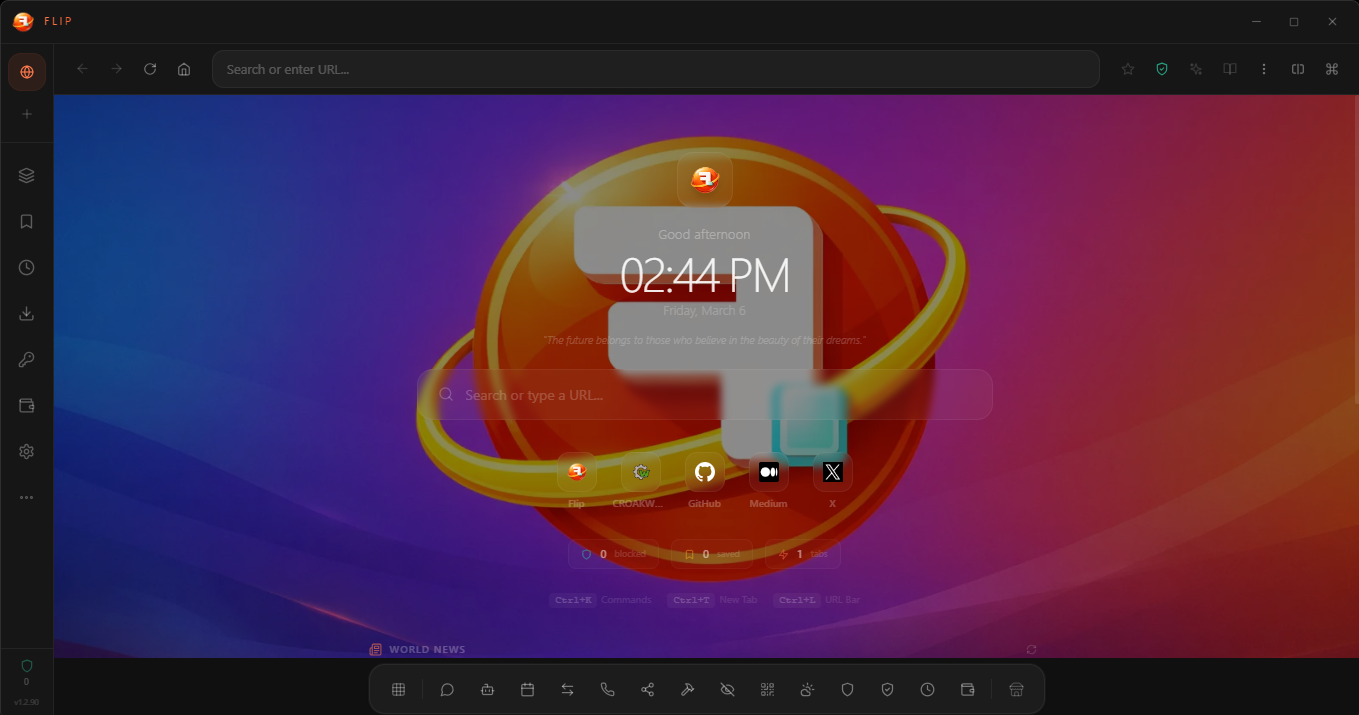
Task: Open the QR code scanner from the dock
Action: (x=767, y=689)
